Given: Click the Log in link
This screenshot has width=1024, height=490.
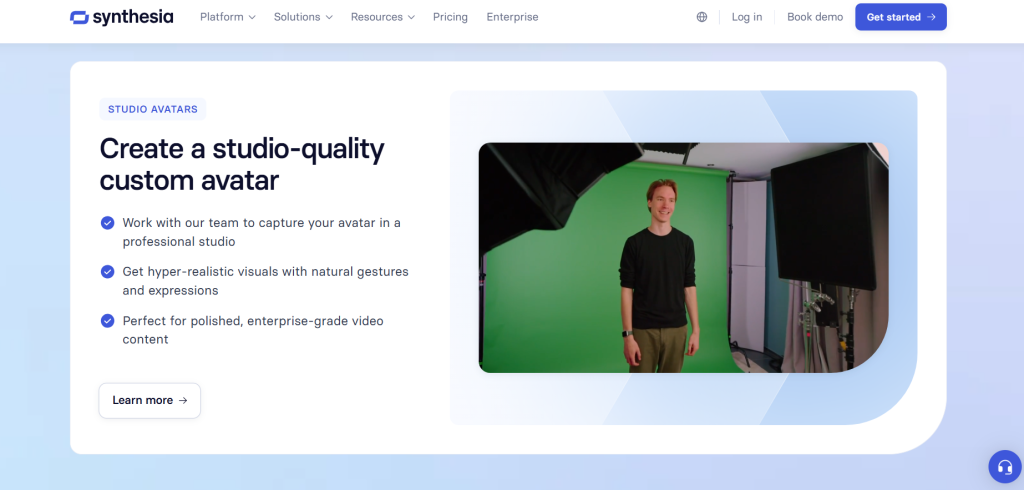Looking at the screenshot, I should point(746,17).
